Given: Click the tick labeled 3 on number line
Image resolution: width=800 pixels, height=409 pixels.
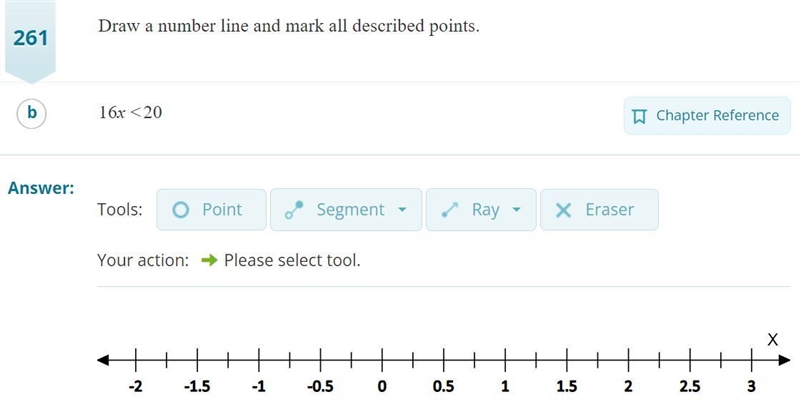Looking at the screenshot, I should pyautogui.click(x=751, y=360).
